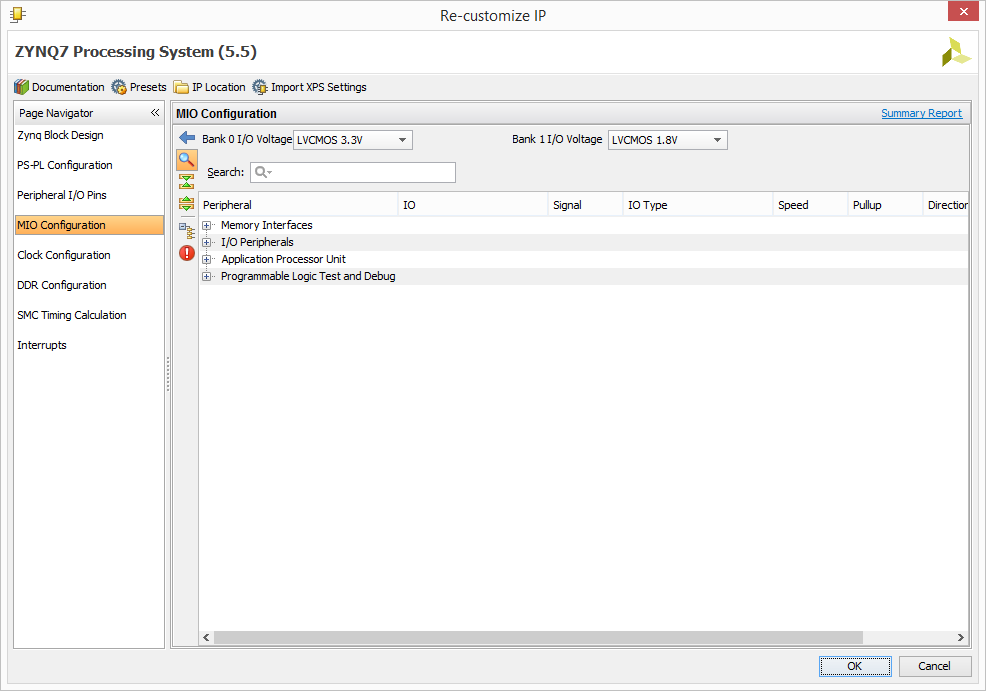Image resolution: width=986 pixels, height=691 pixels.
Task: Expand the Memory Interfaces tree node
Action: (206, 225)
